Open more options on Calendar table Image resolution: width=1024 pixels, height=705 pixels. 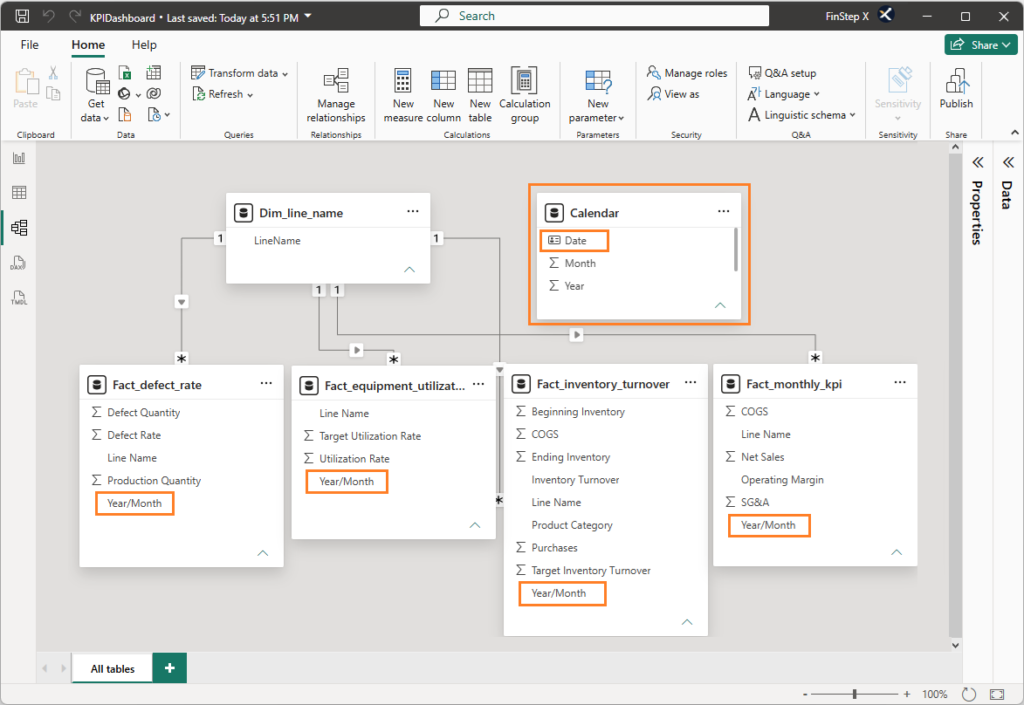724,212
